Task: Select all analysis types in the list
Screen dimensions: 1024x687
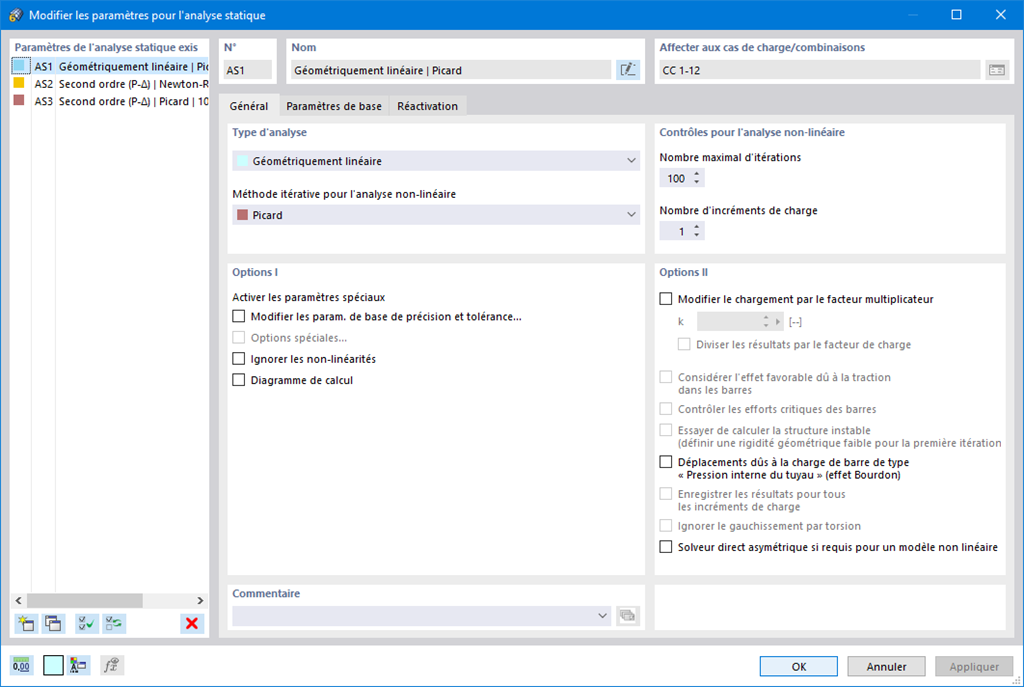Action: [x=86, y=623]
